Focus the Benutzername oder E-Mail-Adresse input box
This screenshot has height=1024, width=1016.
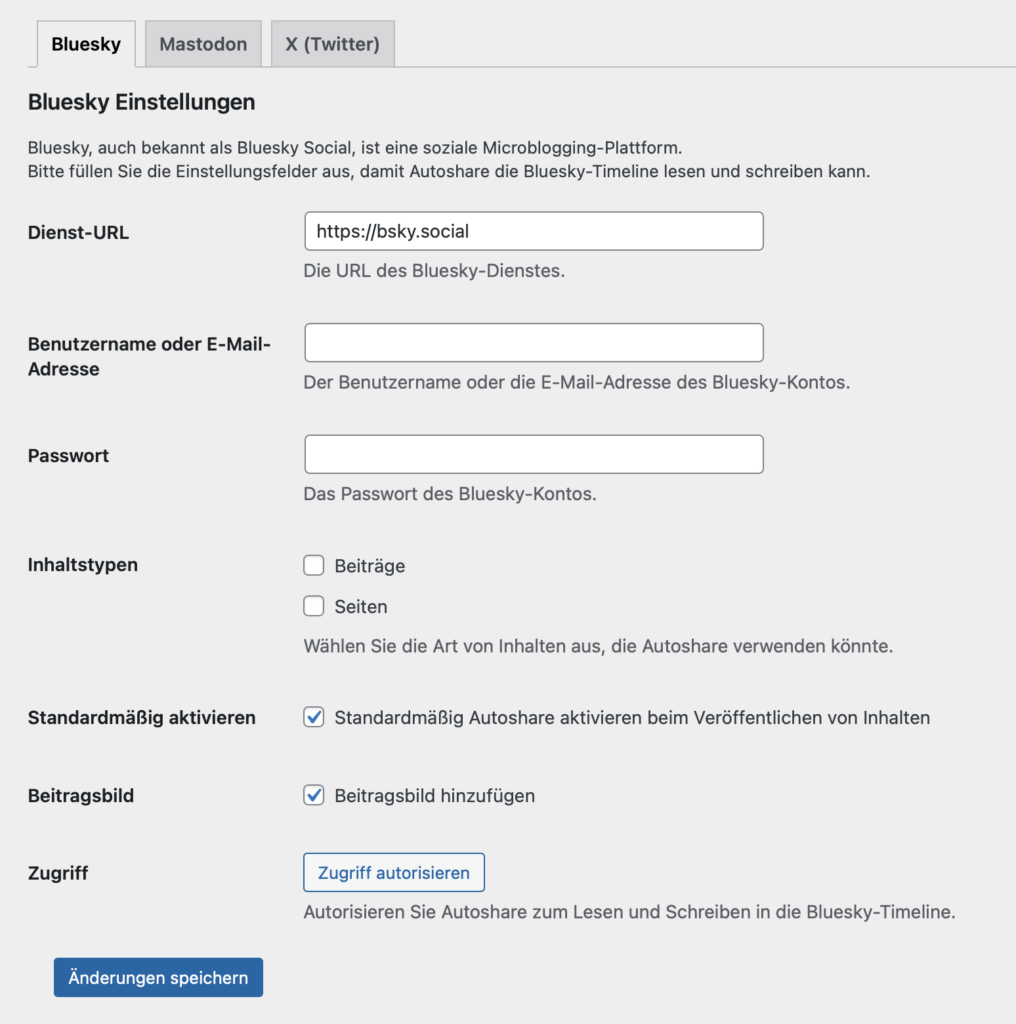533,343
